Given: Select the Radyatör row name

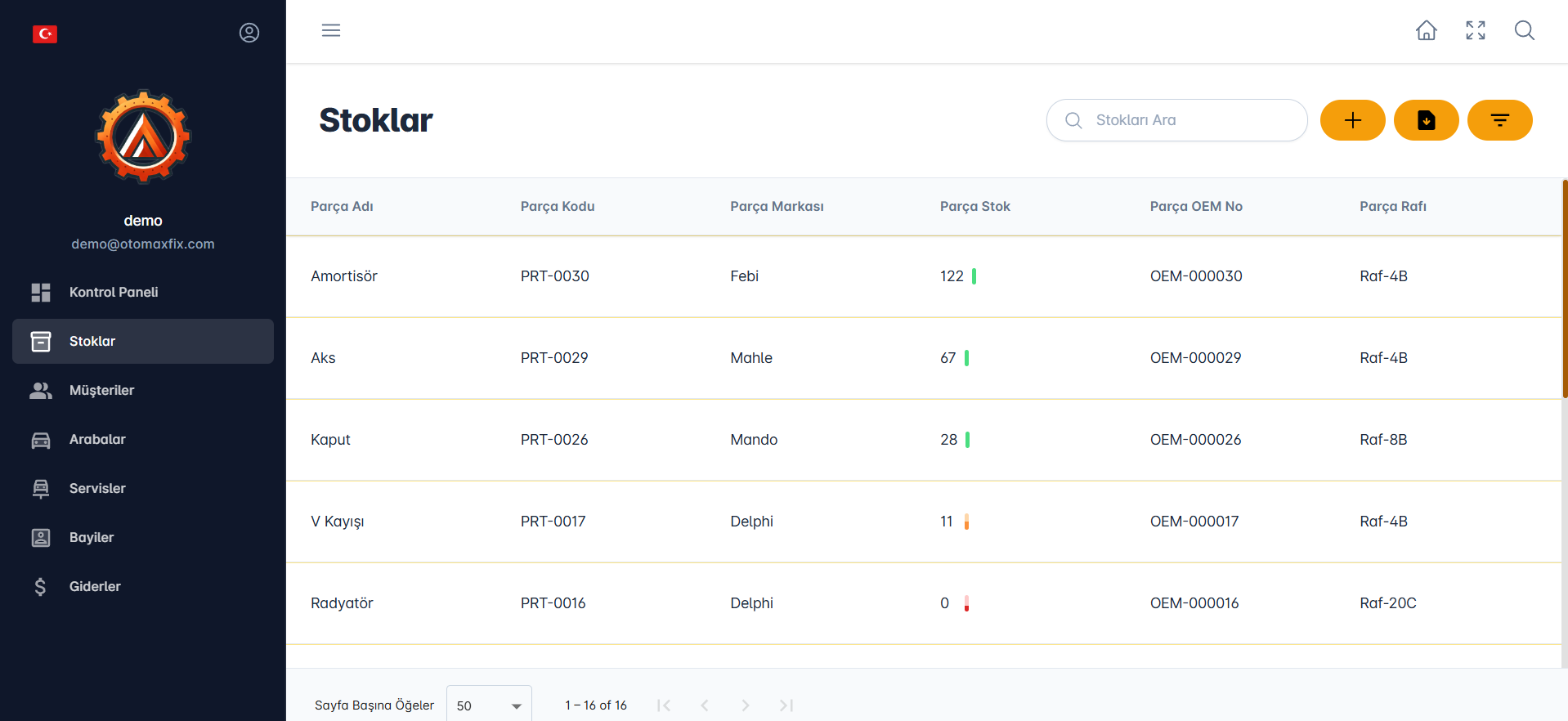Looking at the screenshot, I should coord(342,603).
